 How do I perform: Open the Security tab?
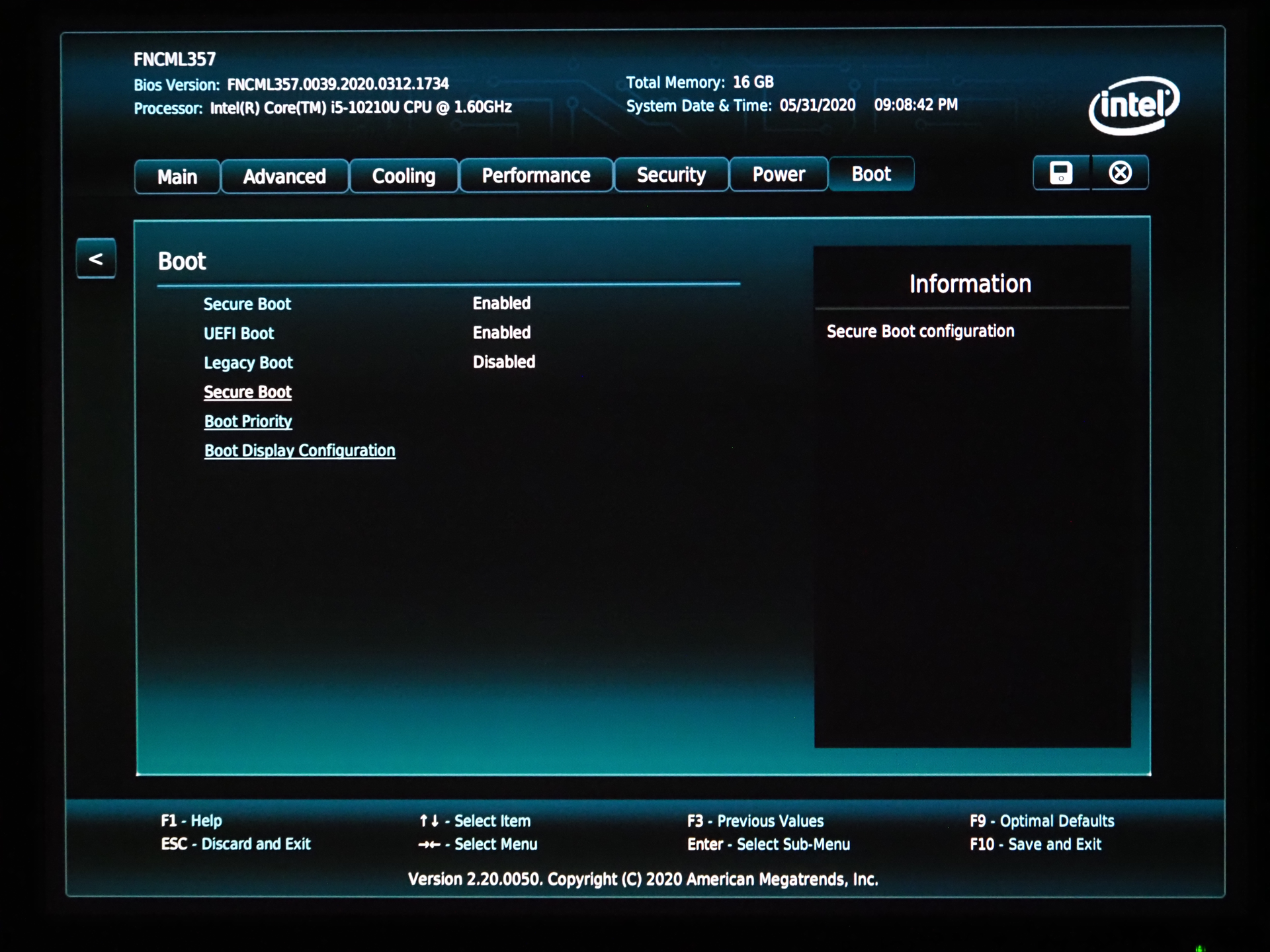tap(671, 174)
